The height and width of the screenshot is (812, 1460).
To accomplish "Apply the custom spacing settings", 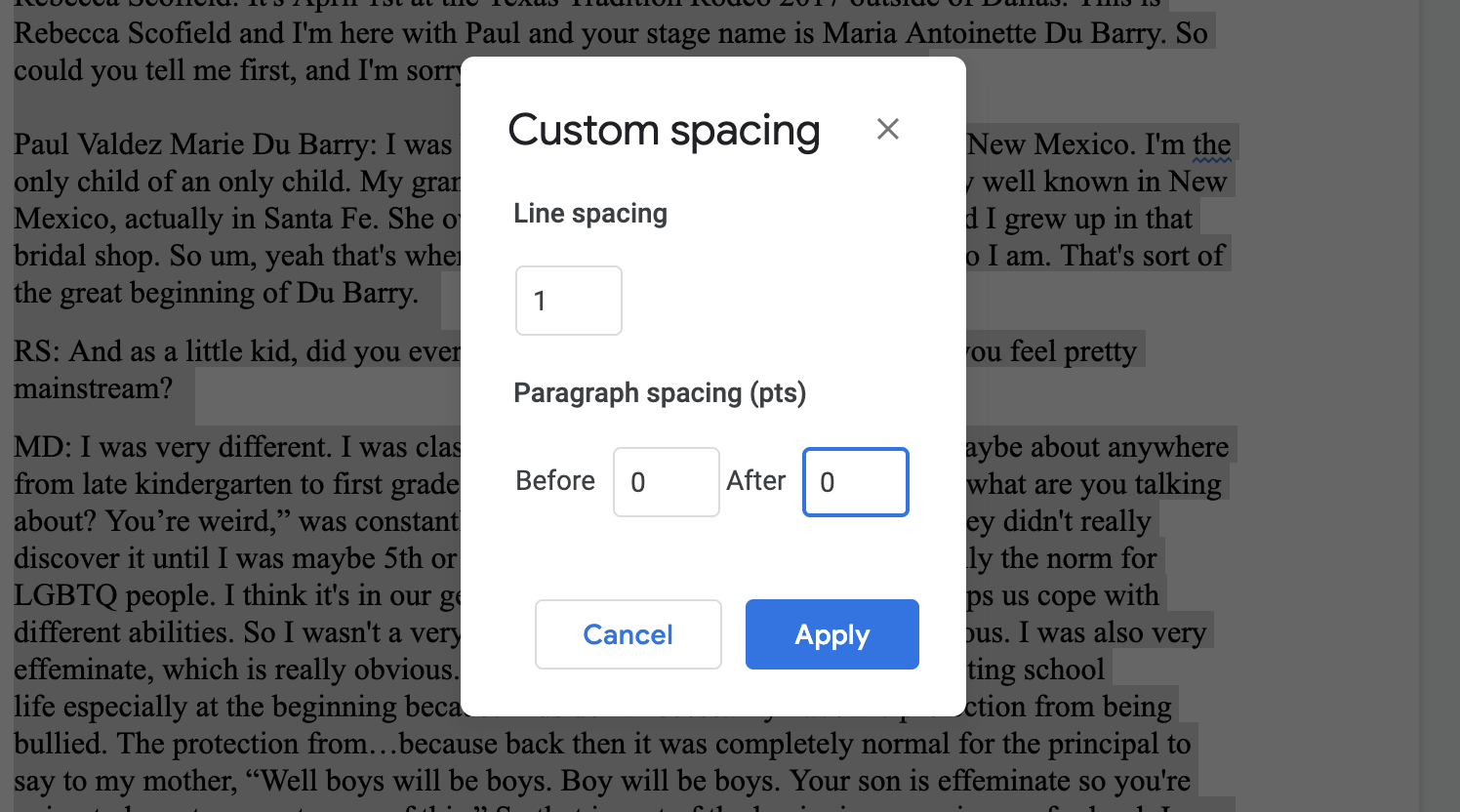I will 831,634.
